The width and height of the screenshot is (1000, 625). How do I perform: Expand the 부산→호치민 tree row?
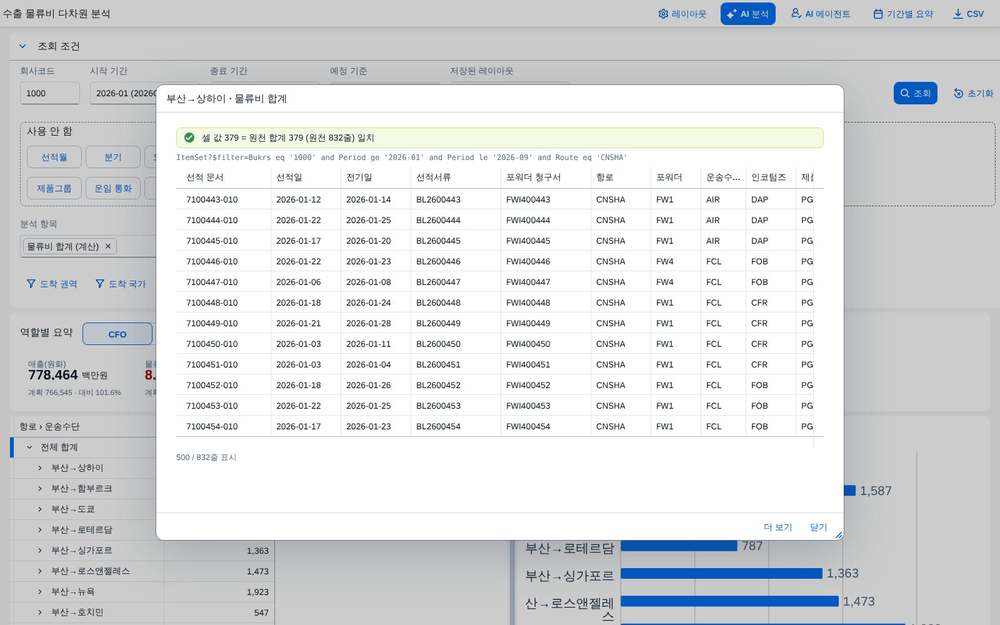tap(40, 612)
